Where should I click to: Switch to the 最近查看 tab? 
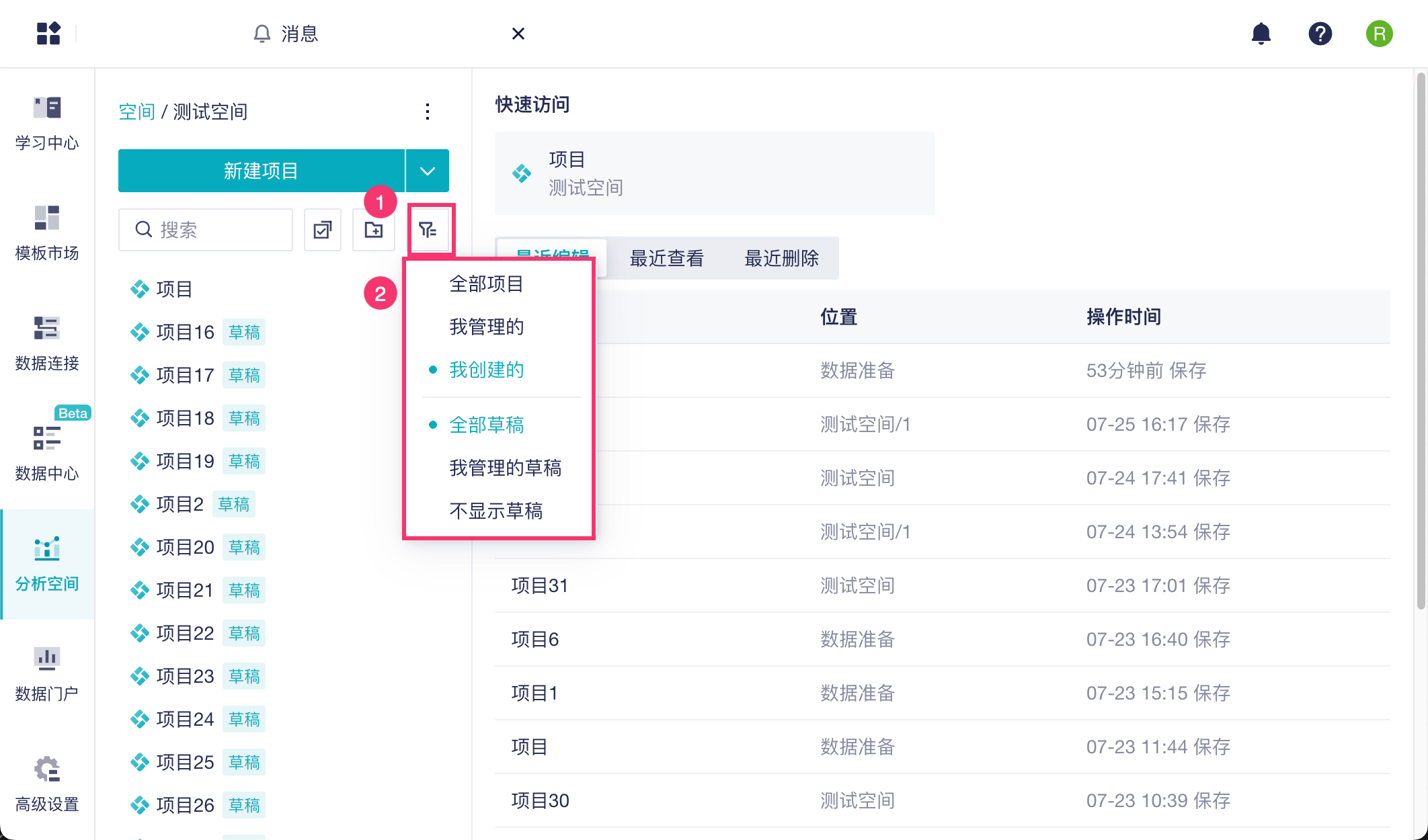click(666, 258)
